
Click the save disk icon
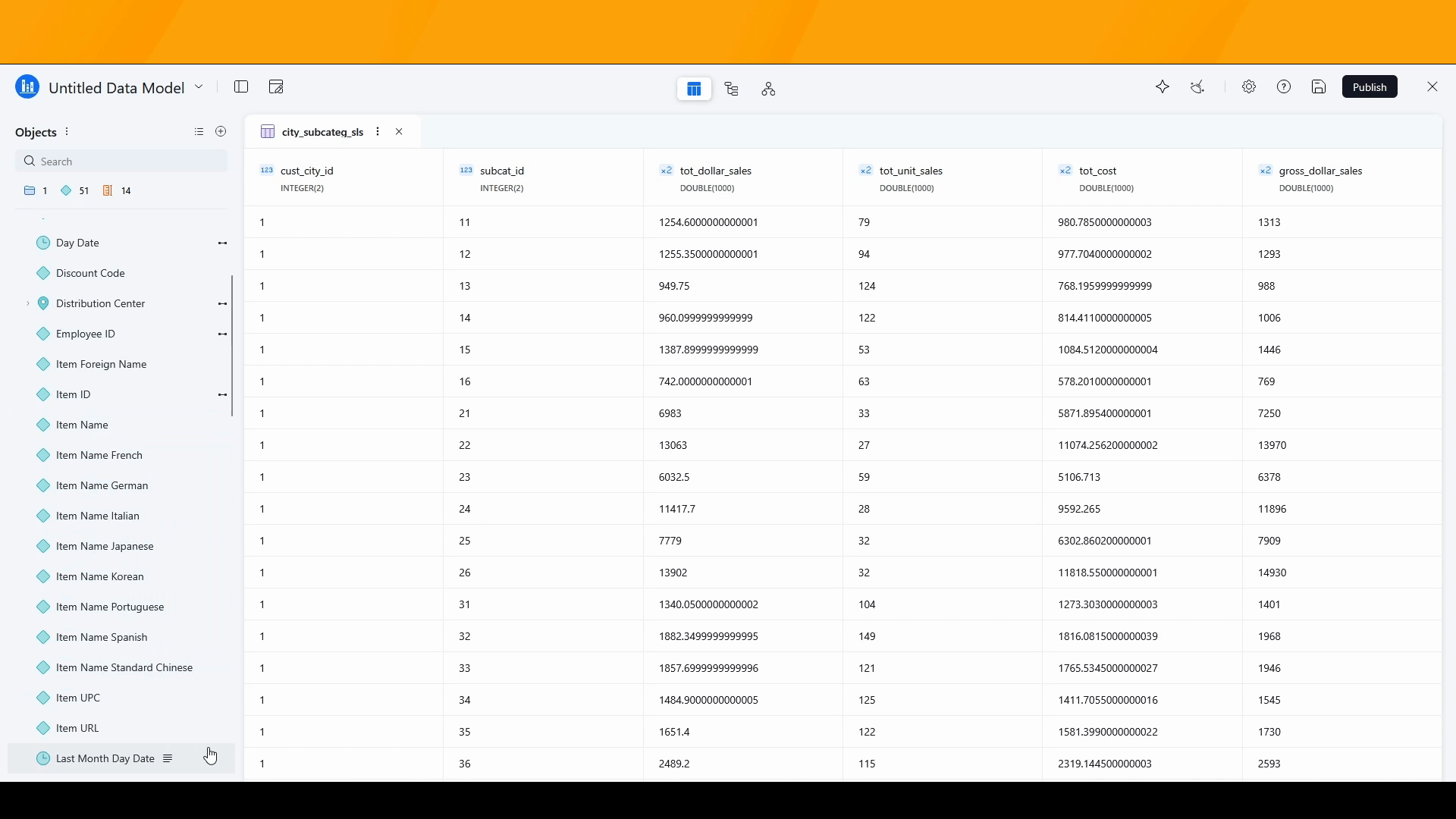(x=1319, y=87)
